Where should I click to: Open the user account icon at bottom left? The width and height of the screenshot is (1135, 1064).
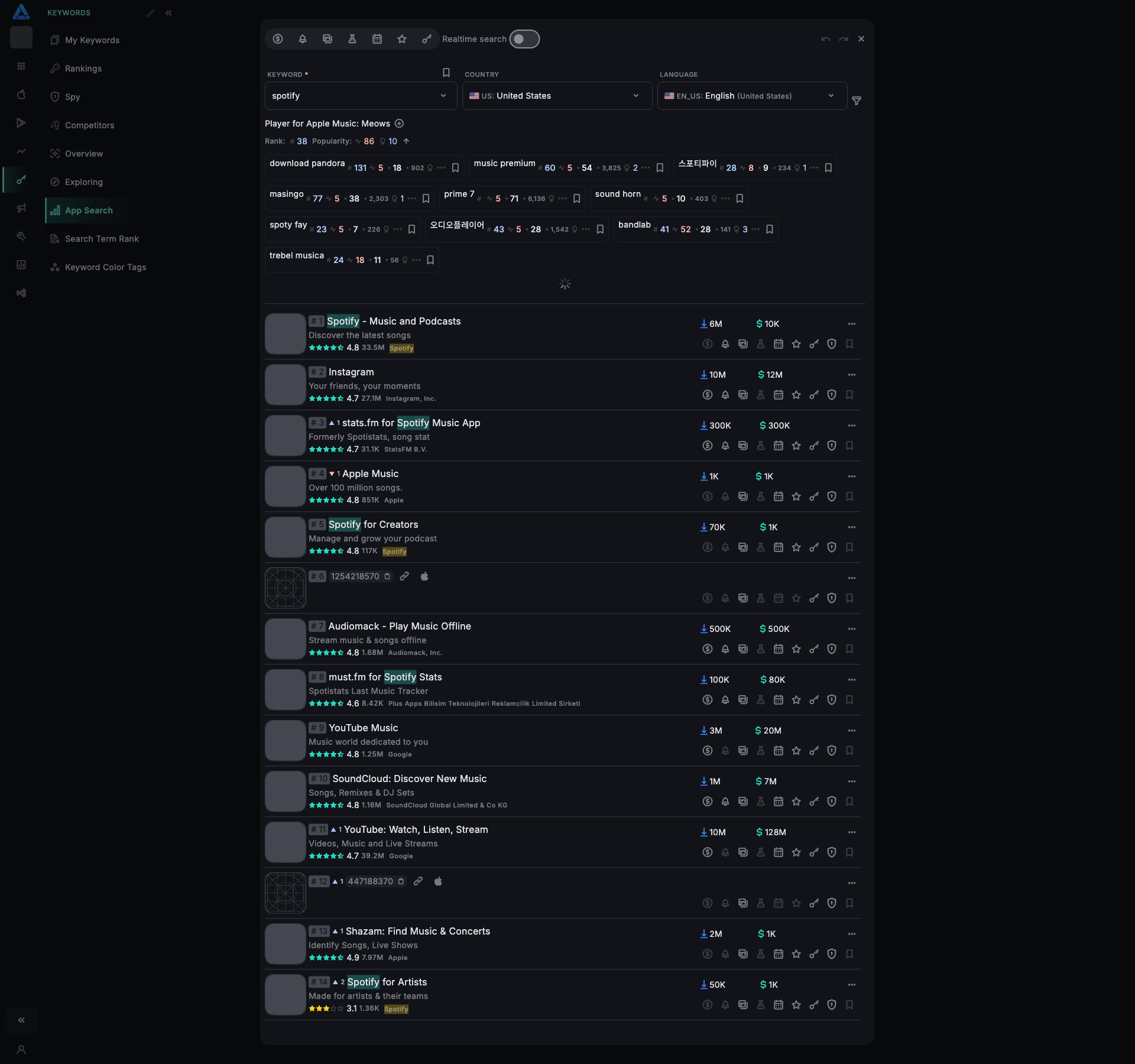coord(21,1050)
